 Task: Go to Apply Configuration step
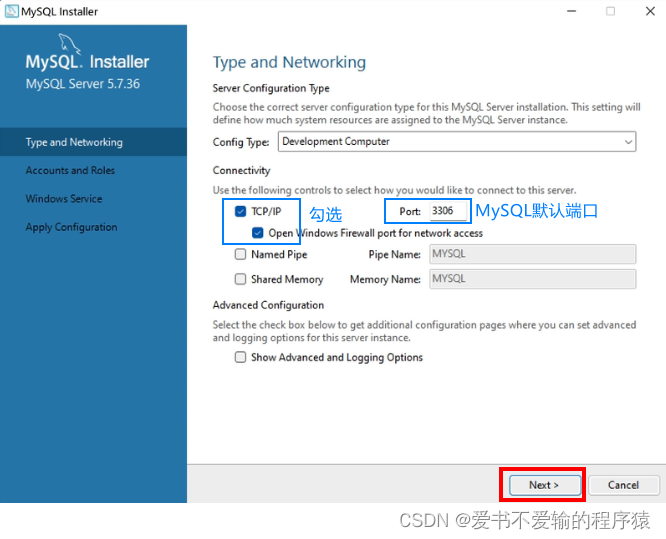point(71,227)
